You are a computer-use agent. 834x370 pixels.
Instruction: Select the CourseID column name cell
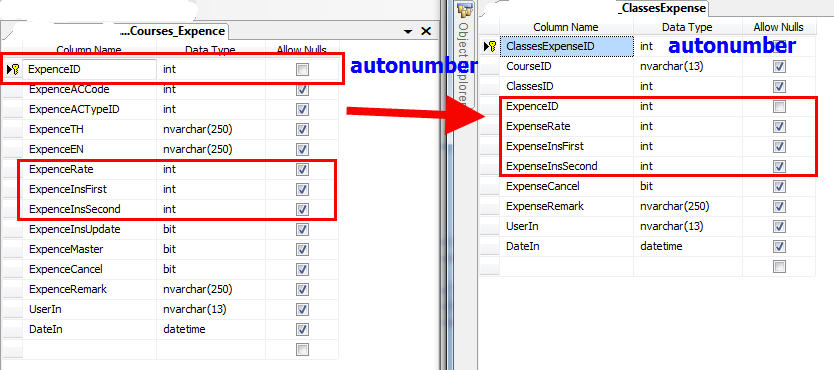pos(566,67)
